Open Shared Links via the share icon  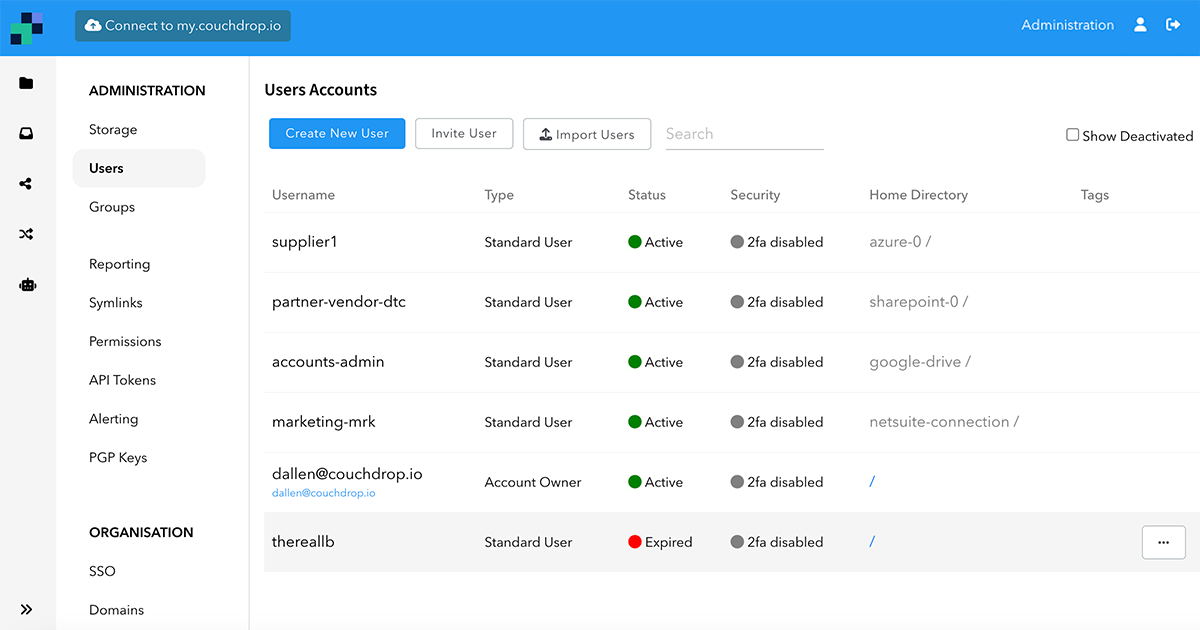[x=26, y=183]
